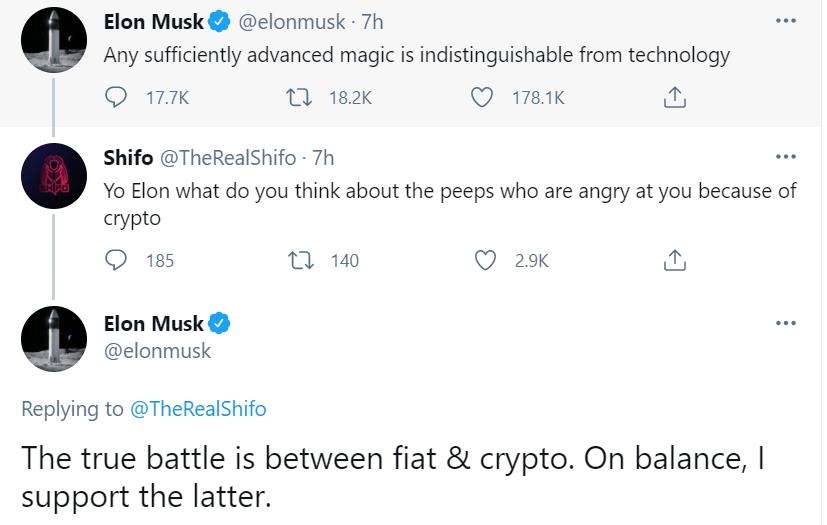This screenshot has width=827, height=525.
Task: Click the Elon Musk name on the top tweet
Action: (x=153, y=20)
